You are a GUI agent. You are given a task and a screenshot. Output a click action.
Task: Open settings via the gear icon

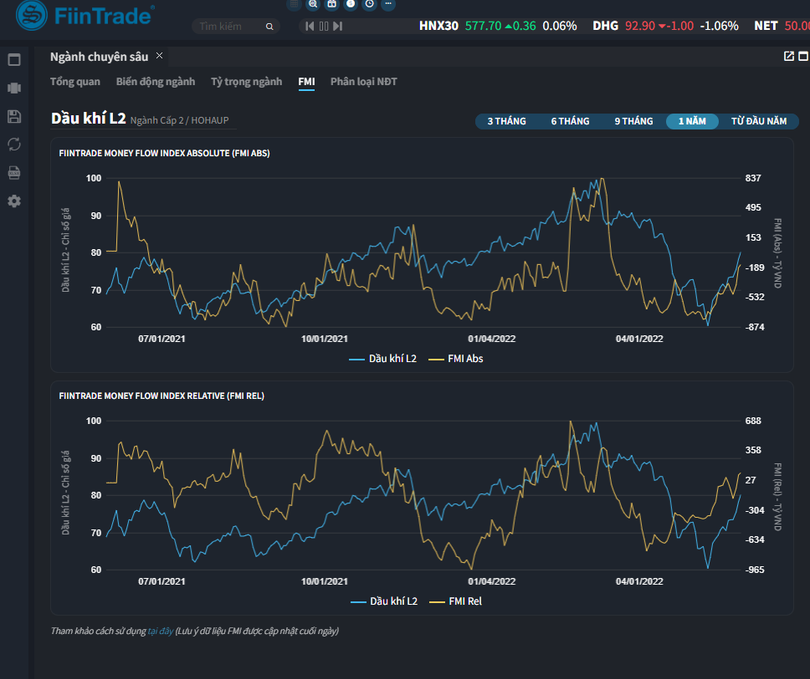coord(14,201)
